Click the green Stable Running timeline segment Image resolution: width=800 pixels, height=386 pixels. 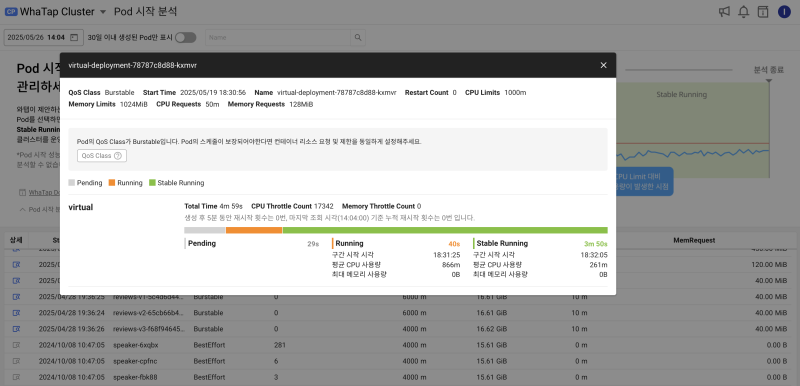point(445,230)
